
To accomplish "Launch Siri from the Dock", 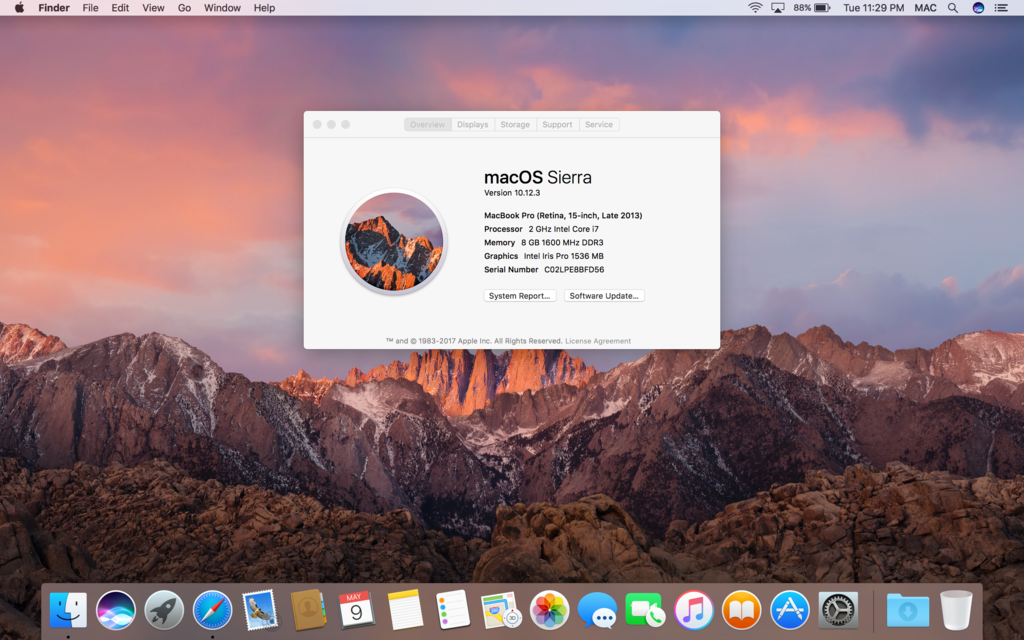I will 116,610.
